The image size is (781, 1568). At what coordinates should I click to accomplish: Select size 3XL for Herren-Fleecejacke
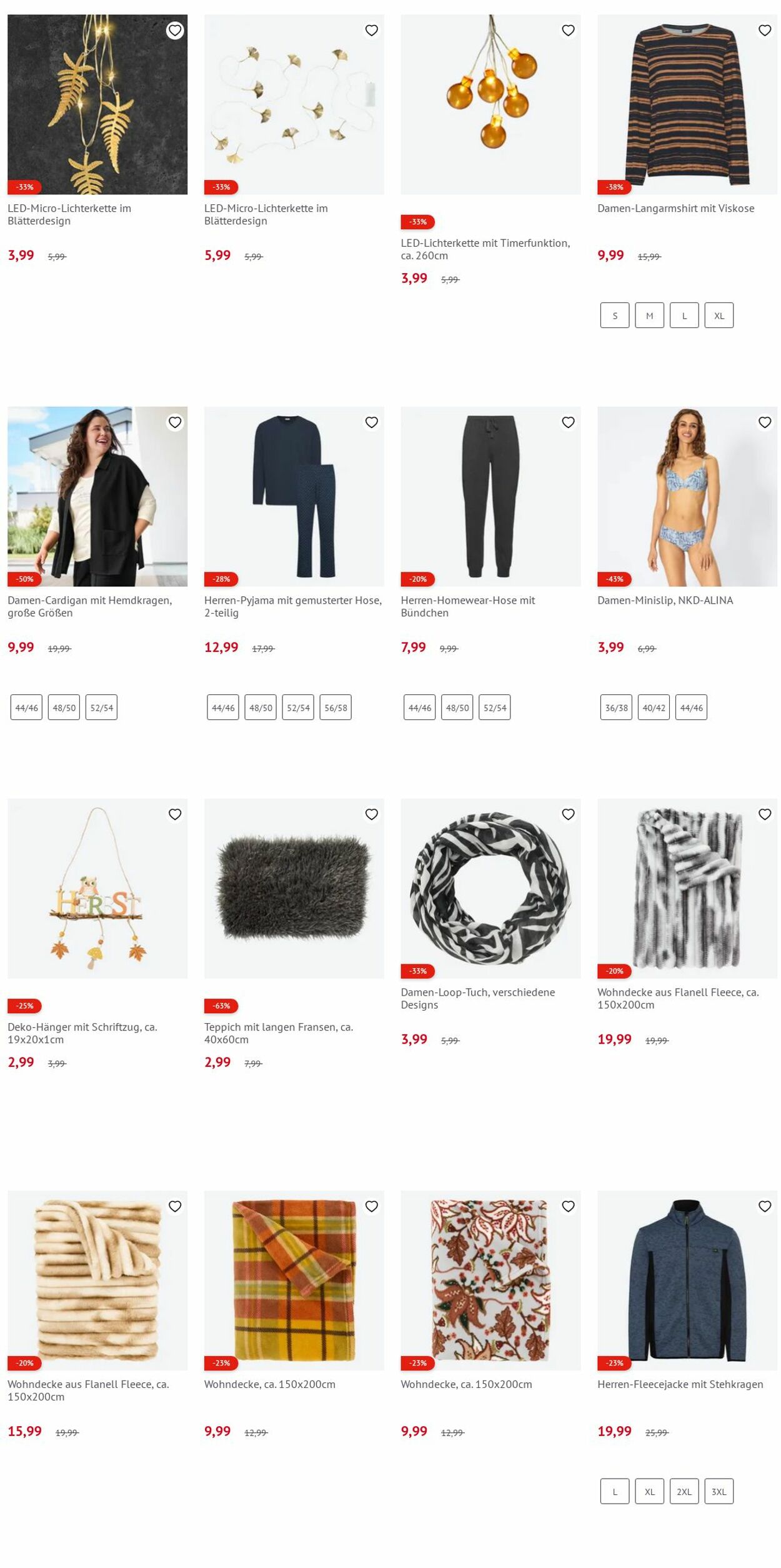tap(719, 1491)
